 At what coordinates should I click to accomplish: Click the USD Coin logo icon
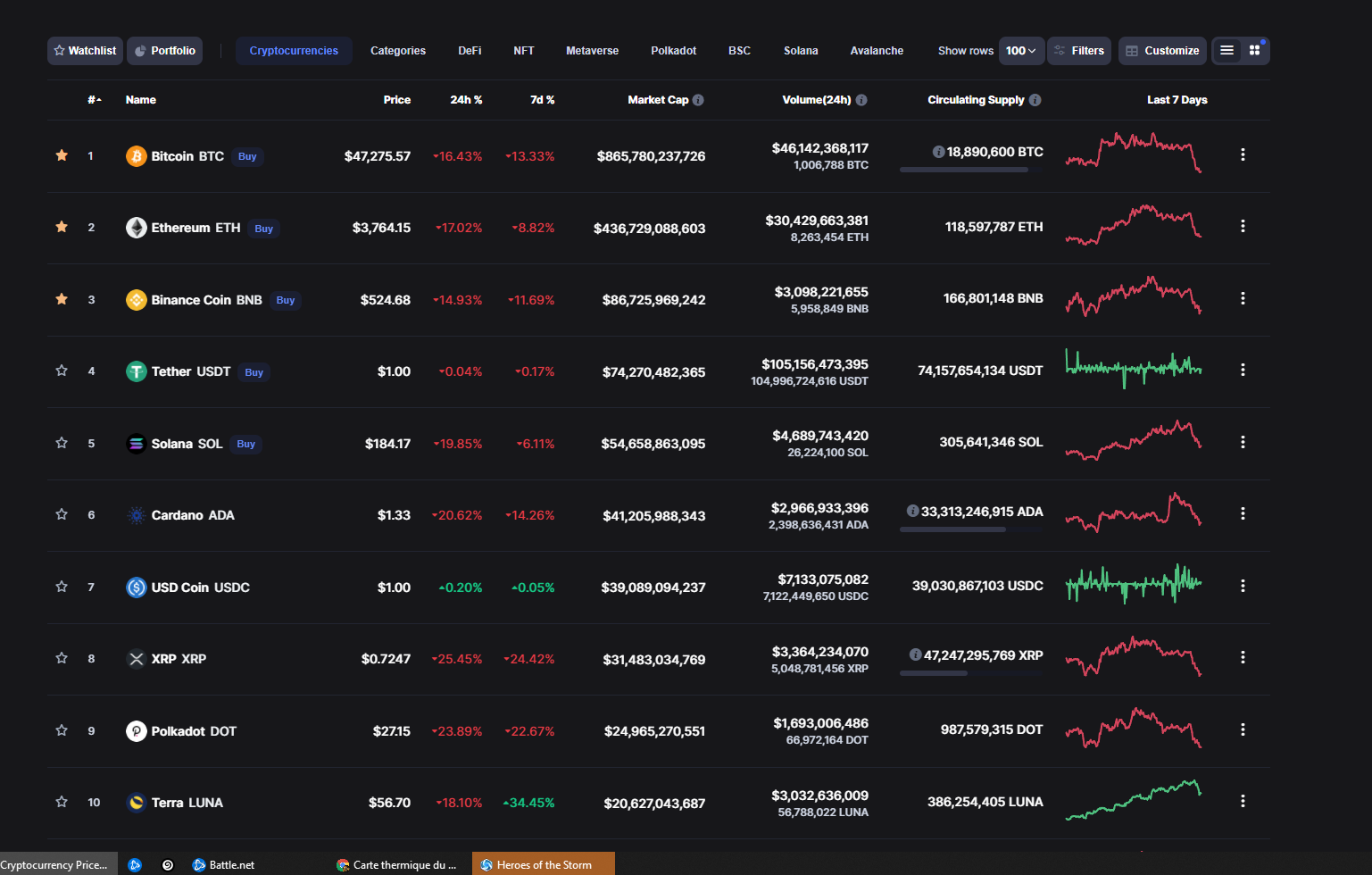tap(137, 587)
